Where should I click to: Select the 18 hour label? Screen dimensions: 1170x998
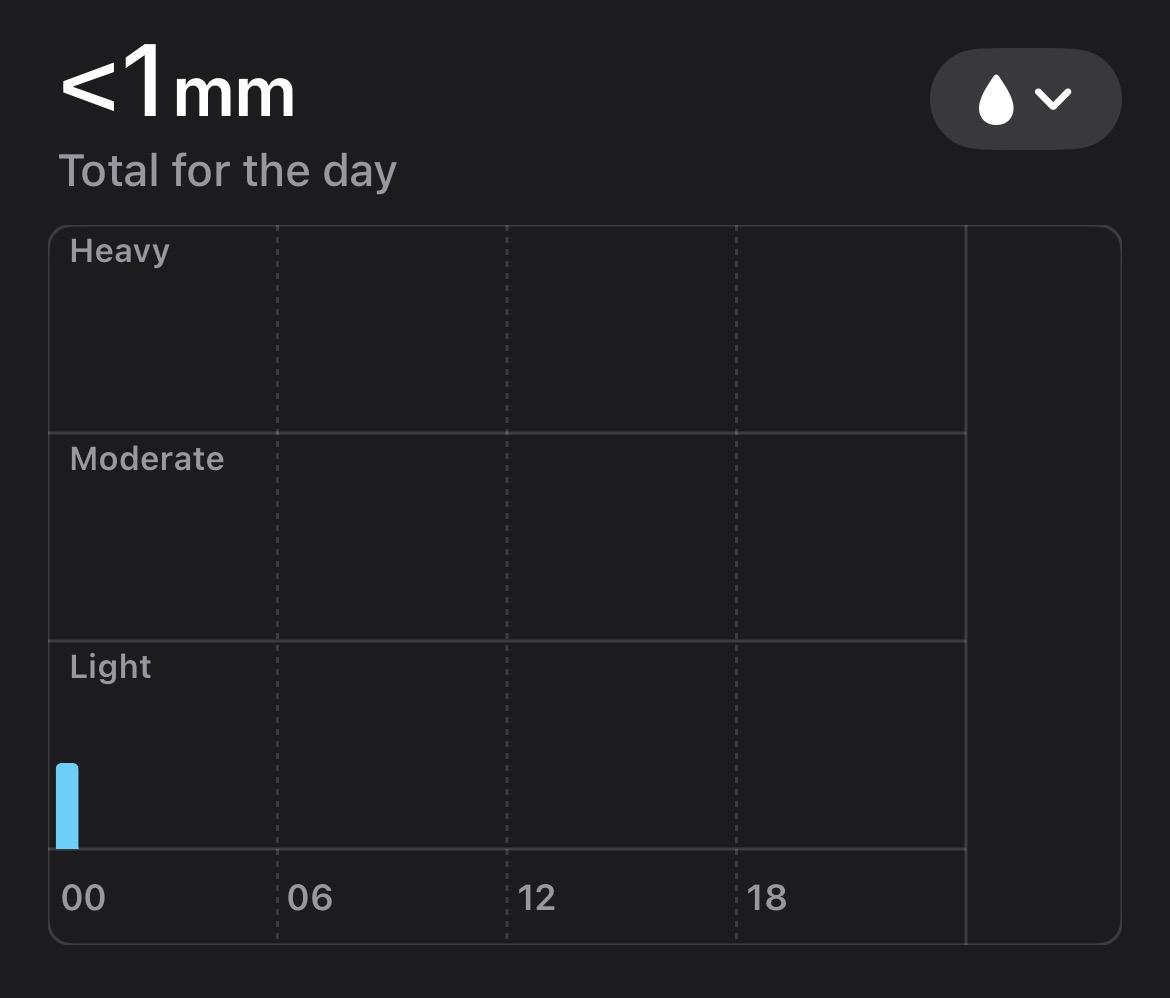pyautogui.click(x=767, y=898)
